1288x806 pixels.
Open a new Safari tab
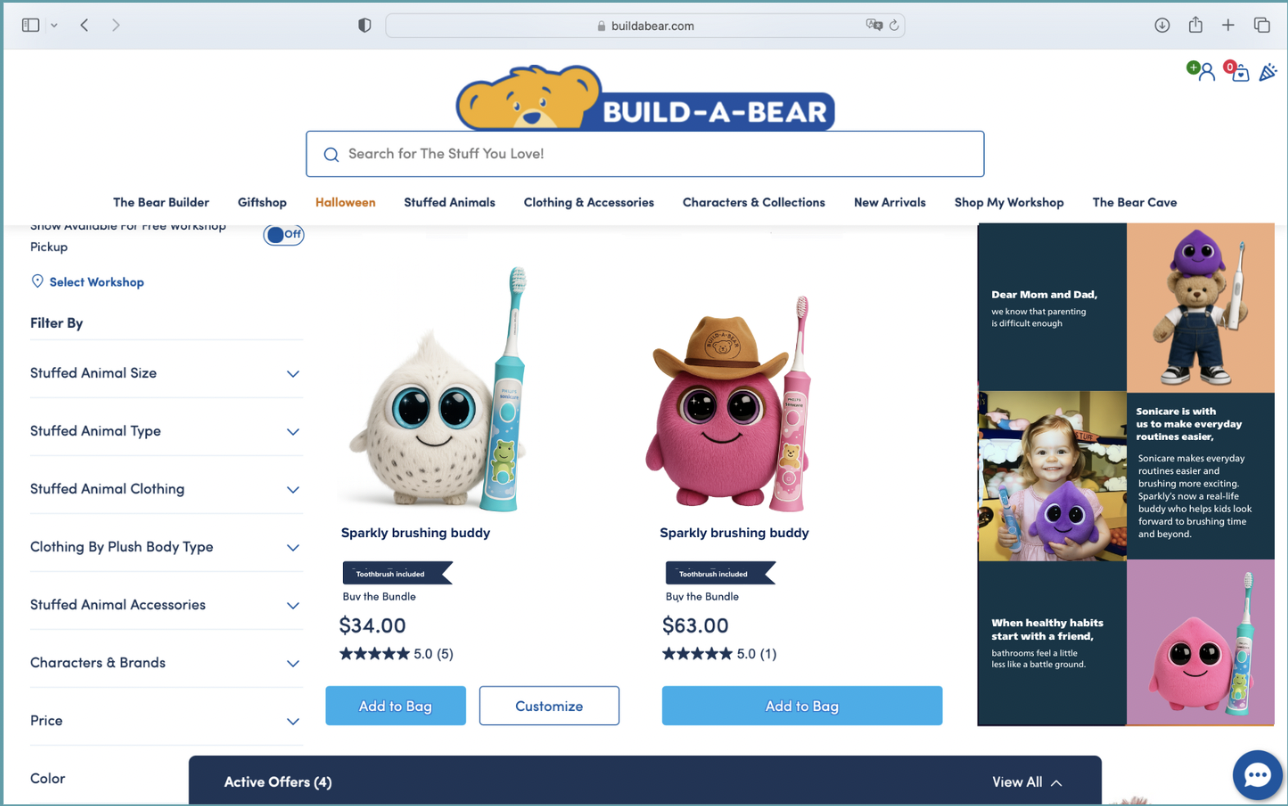coord(1229,25)
